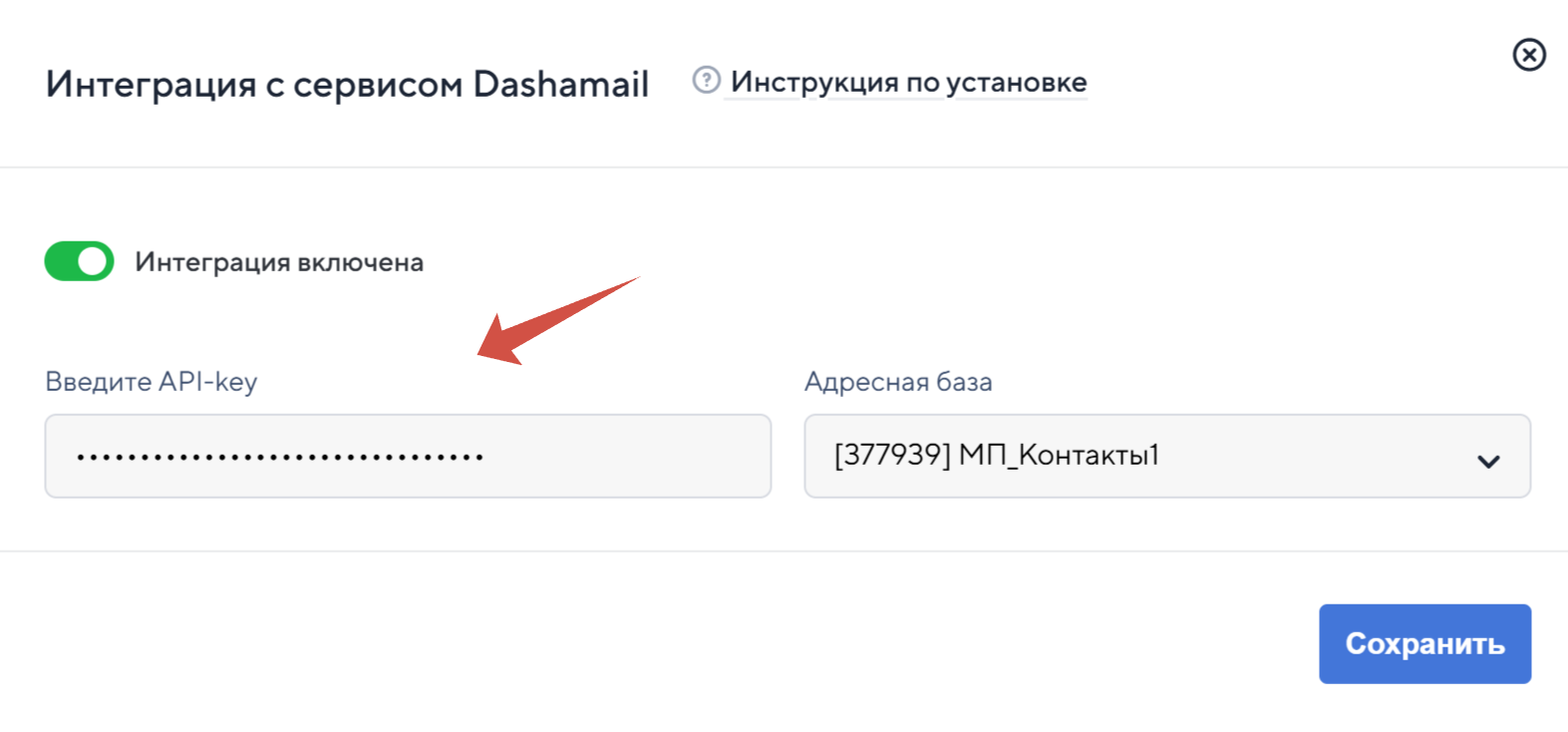Open the Инструкция по установке link
The width and height of the screenshot is (1568, 732).
point(908,82)
